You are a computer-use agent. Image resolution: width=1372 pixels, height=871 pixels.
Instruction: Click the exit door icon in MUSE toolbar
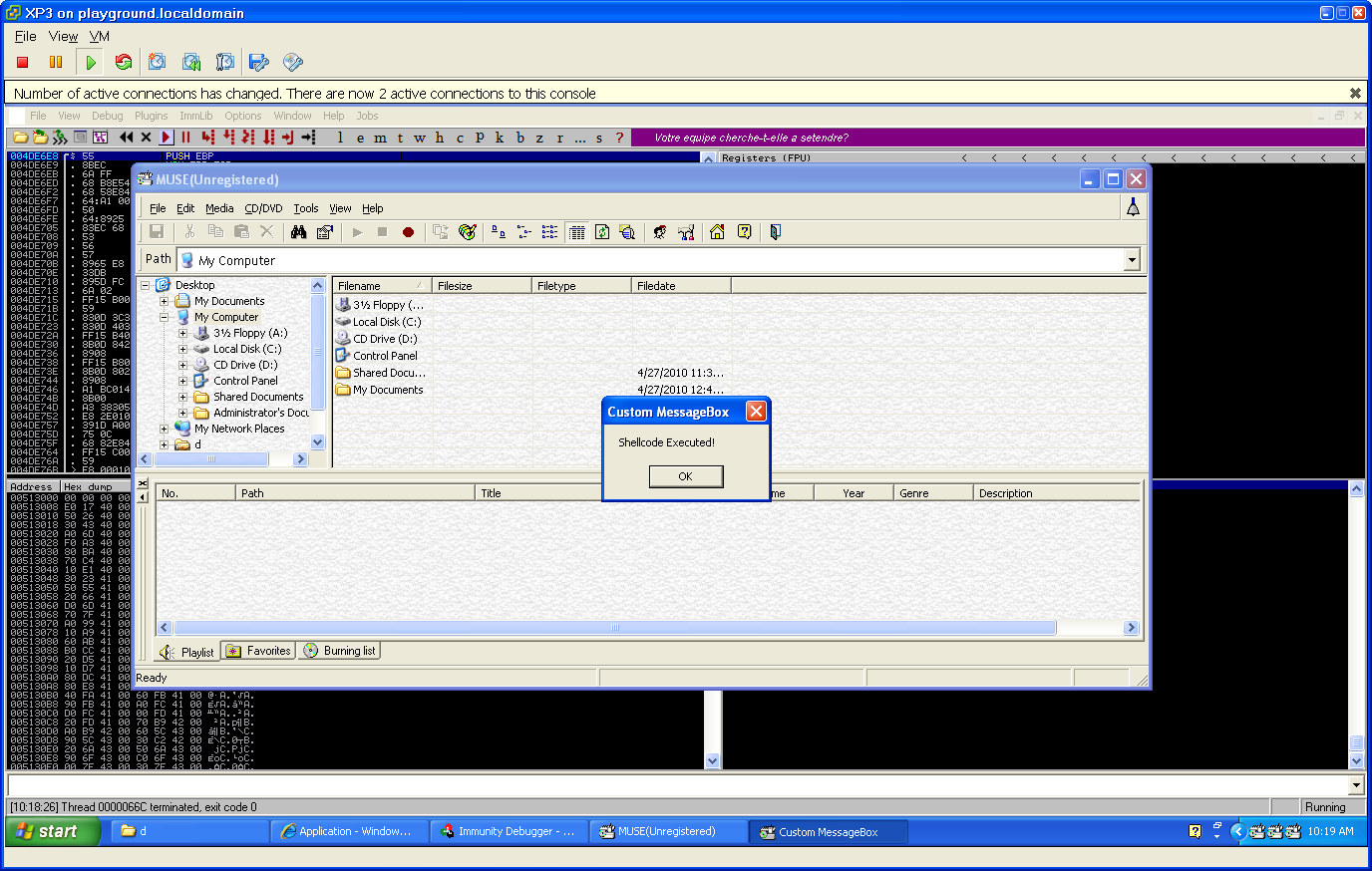click(775, 231)
